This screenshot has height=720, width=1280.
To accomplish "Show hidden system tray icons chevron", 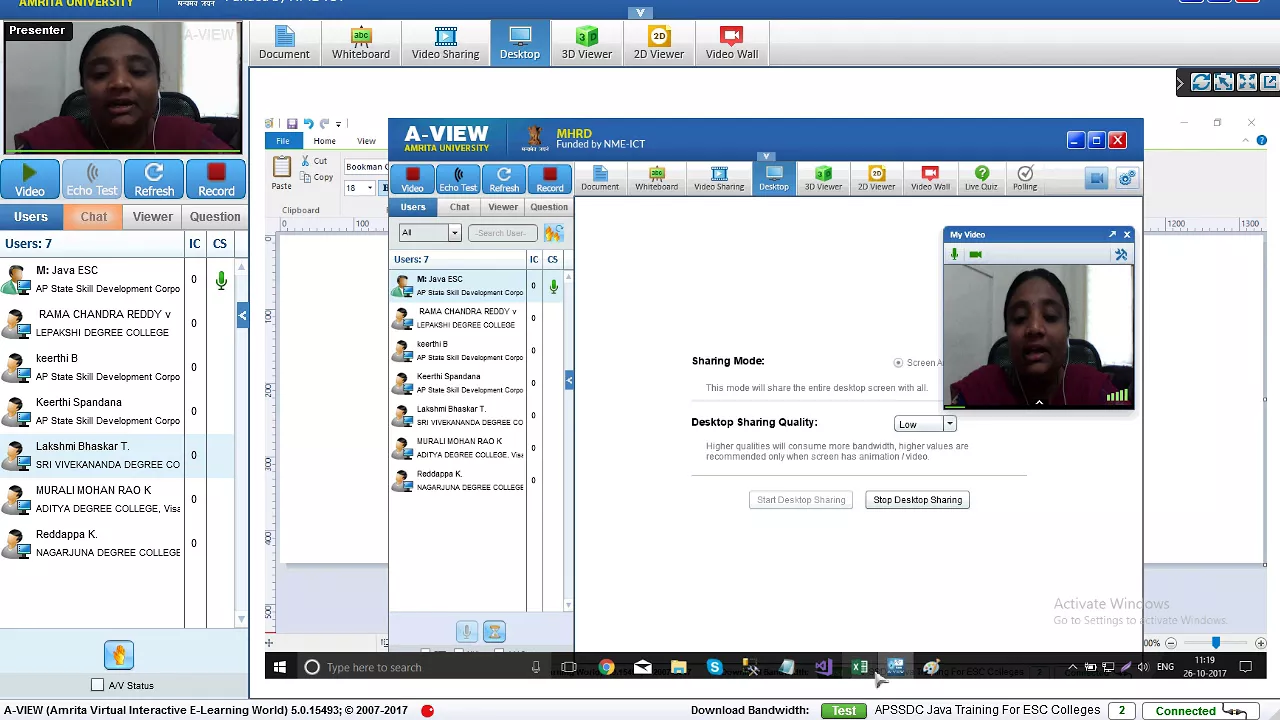I will click(1072, 667).
